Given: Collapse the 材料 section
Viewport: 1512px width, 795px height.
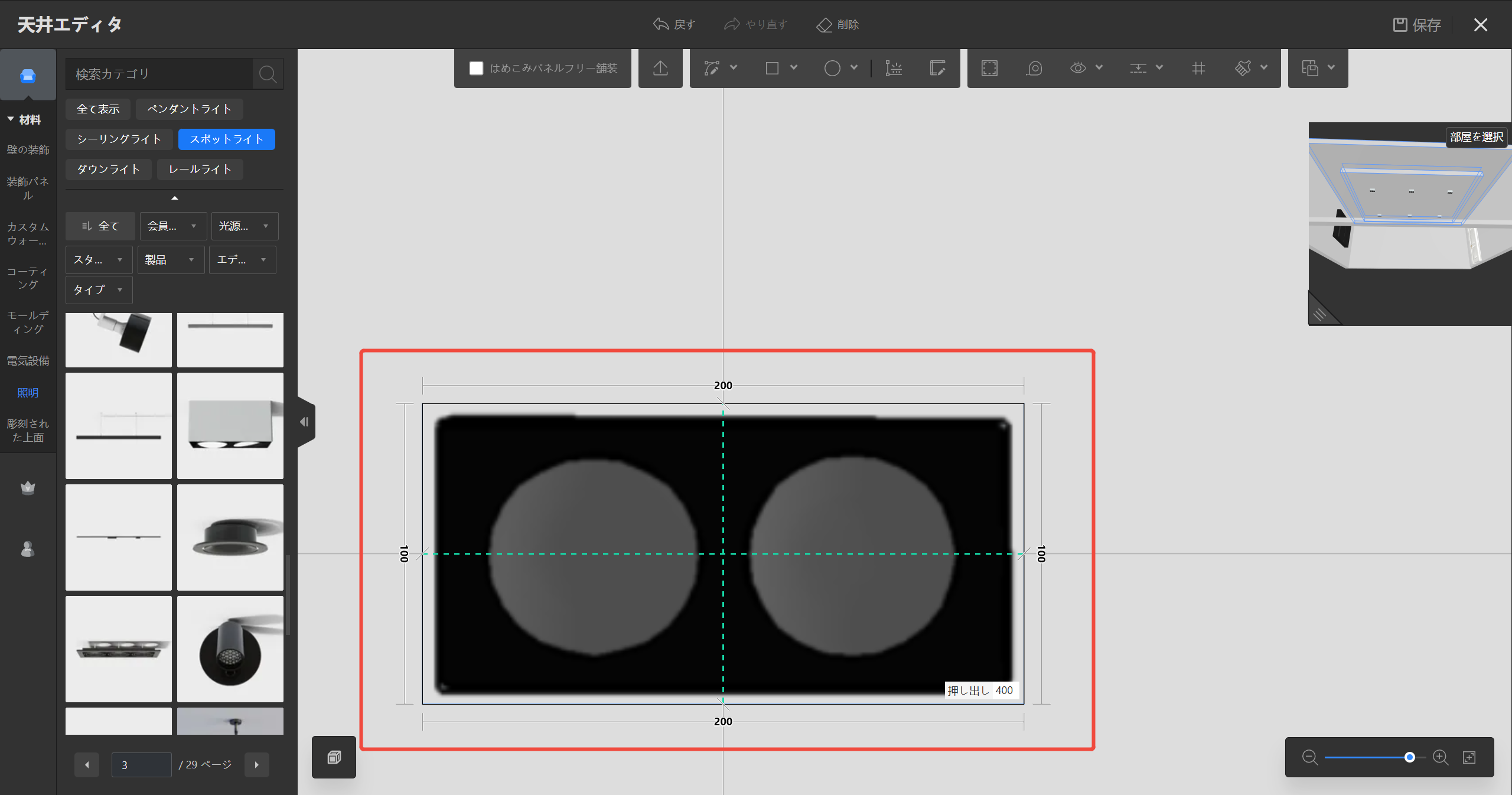Looking at the screenshot, I should tap(11, 119).
